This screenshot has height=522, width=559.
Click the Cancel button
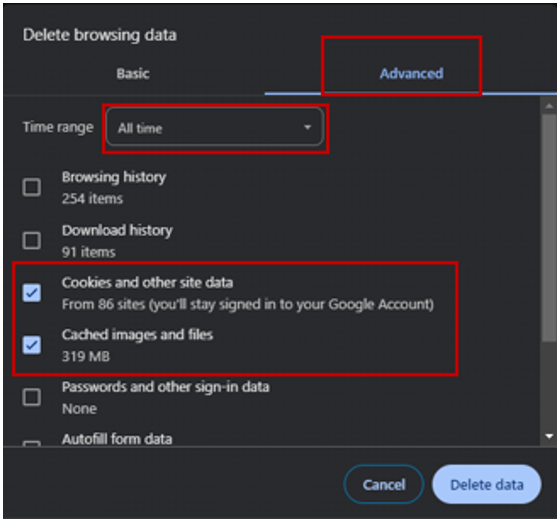coord(384,484)
